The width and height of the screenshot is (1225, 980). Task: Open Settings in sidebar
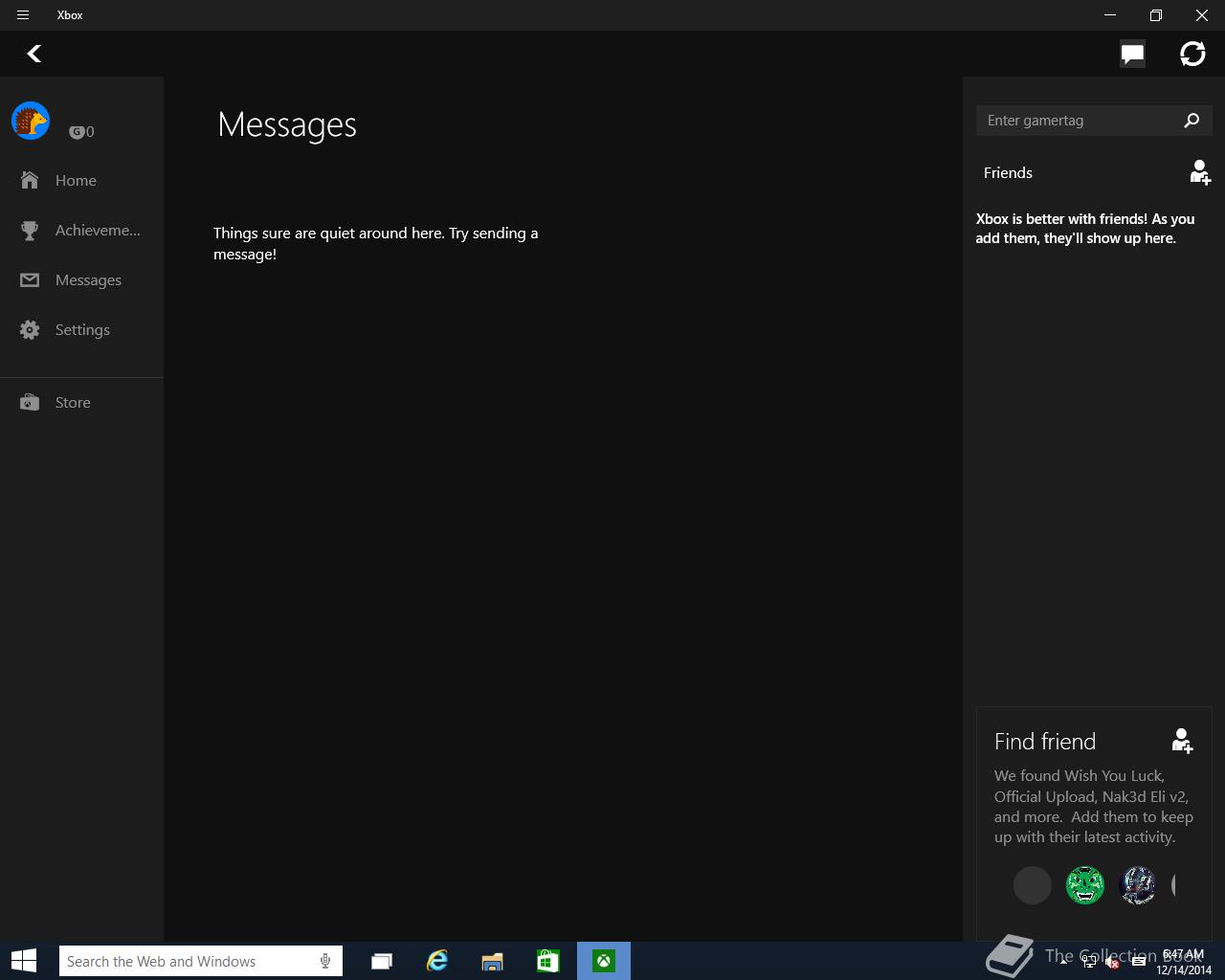tap(81, 329)
